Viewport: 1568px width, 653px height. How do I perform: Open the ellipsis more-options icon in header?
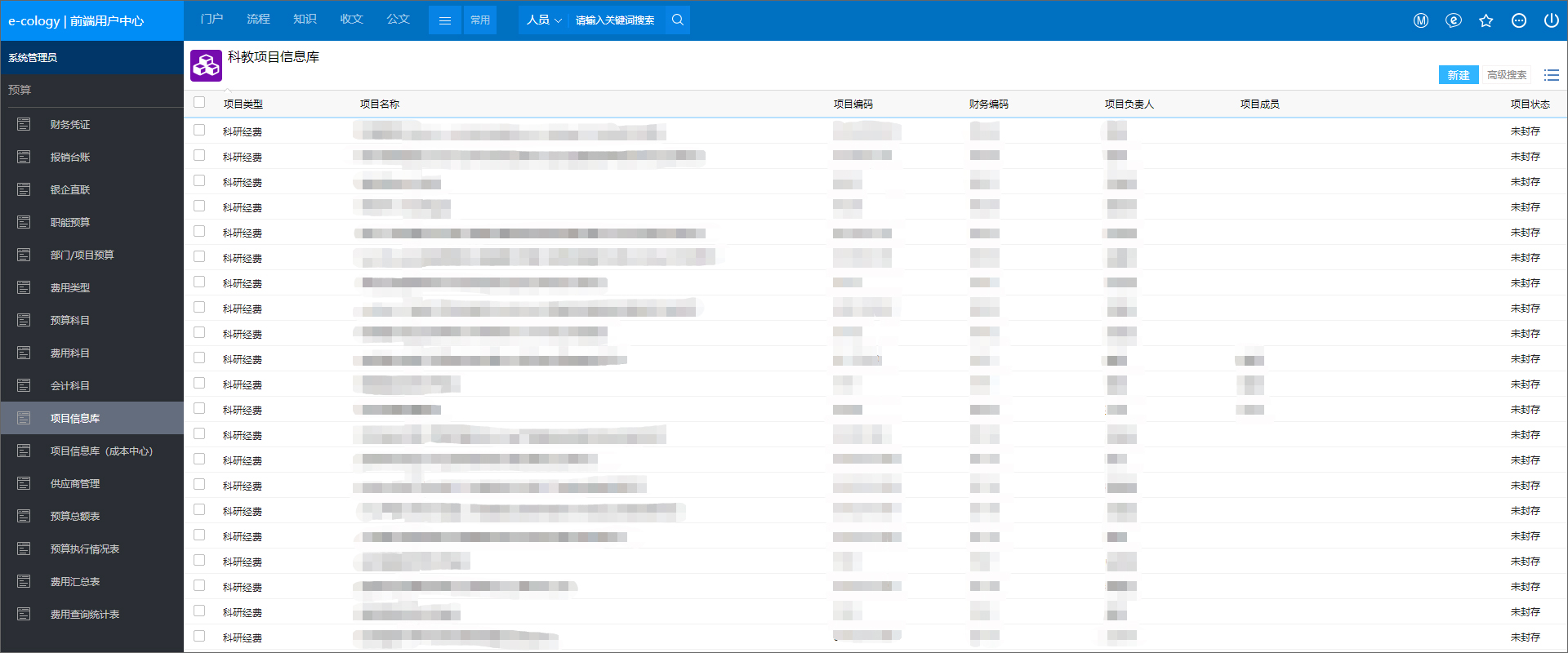pos(1518,20)
